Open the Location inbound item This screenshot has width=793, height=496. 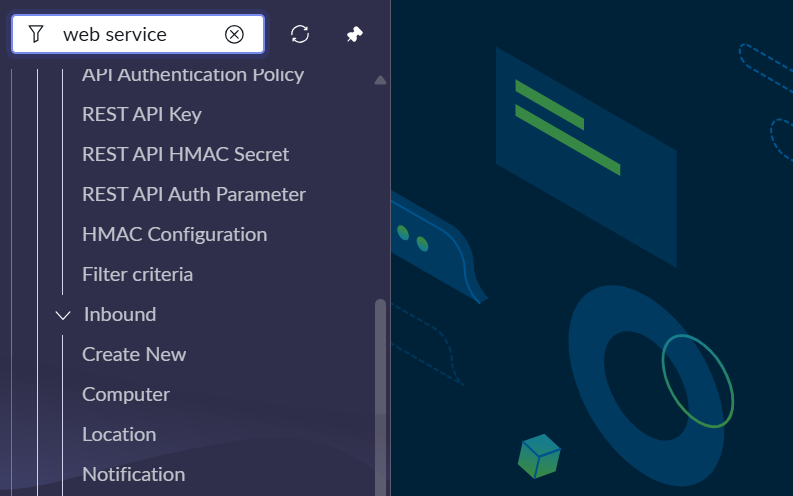coord(119,434)
